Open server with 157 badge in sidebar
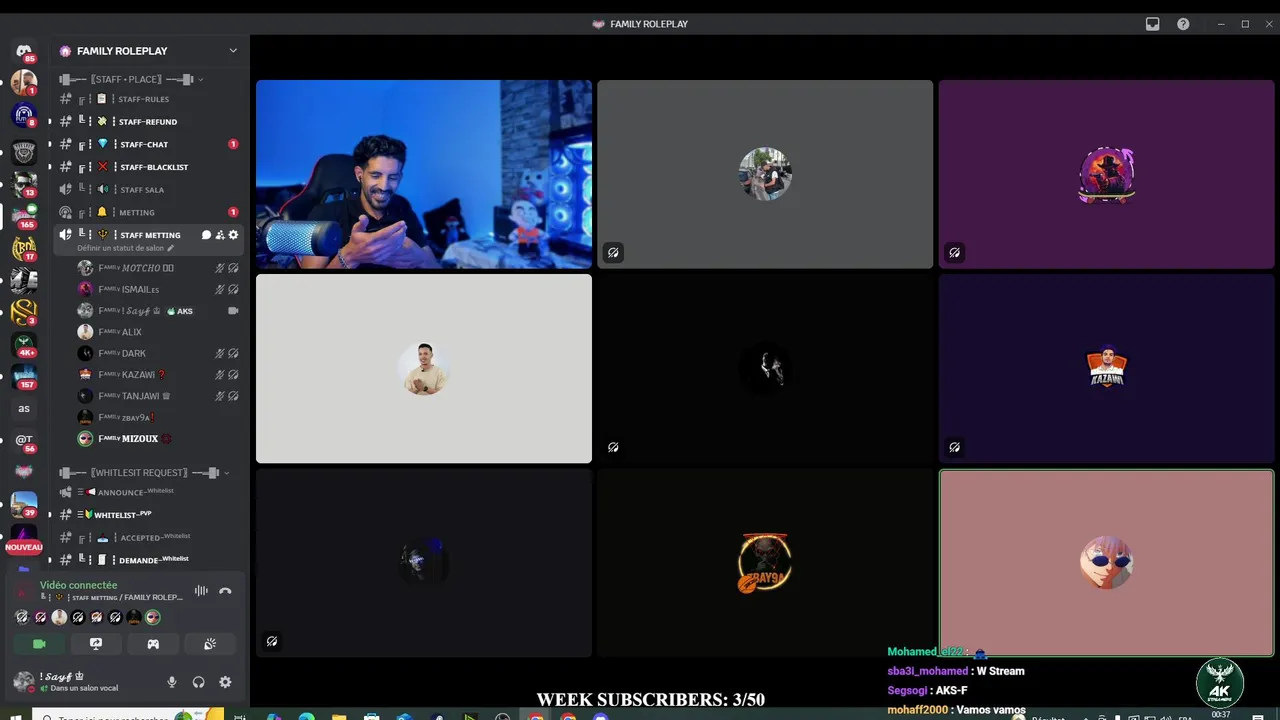This screenshot has width=1280, height=720. tap(24, 378)
